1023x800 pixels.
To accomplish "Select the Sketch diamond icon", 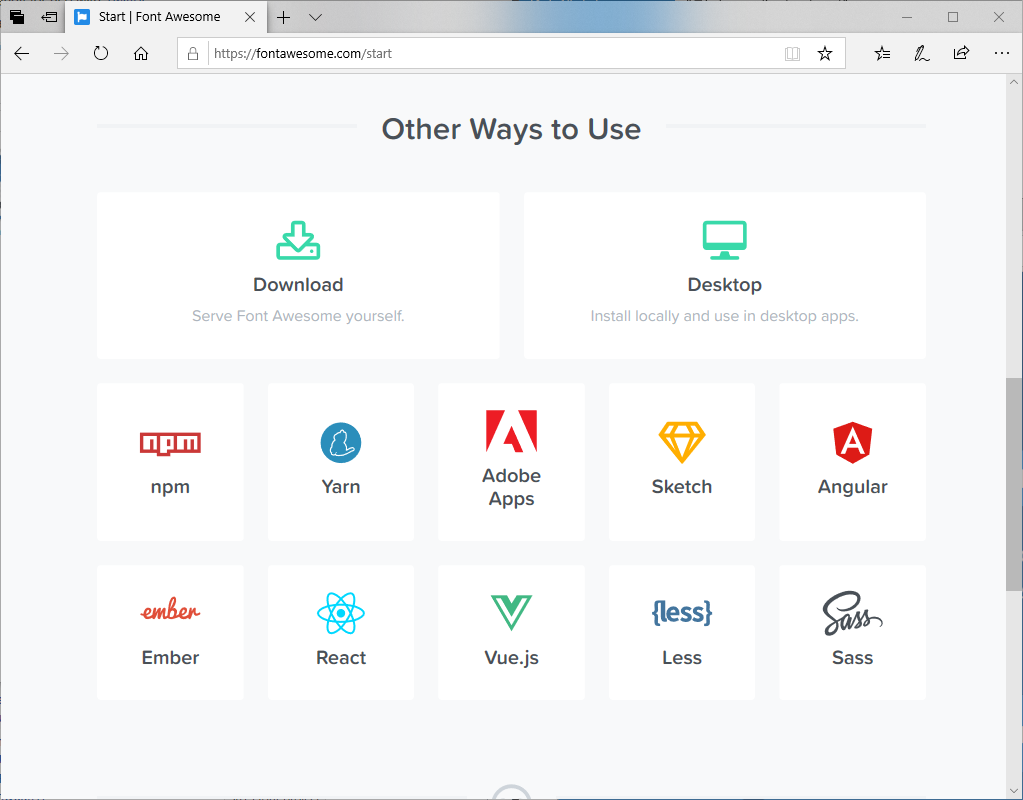I will coord(681,440).
